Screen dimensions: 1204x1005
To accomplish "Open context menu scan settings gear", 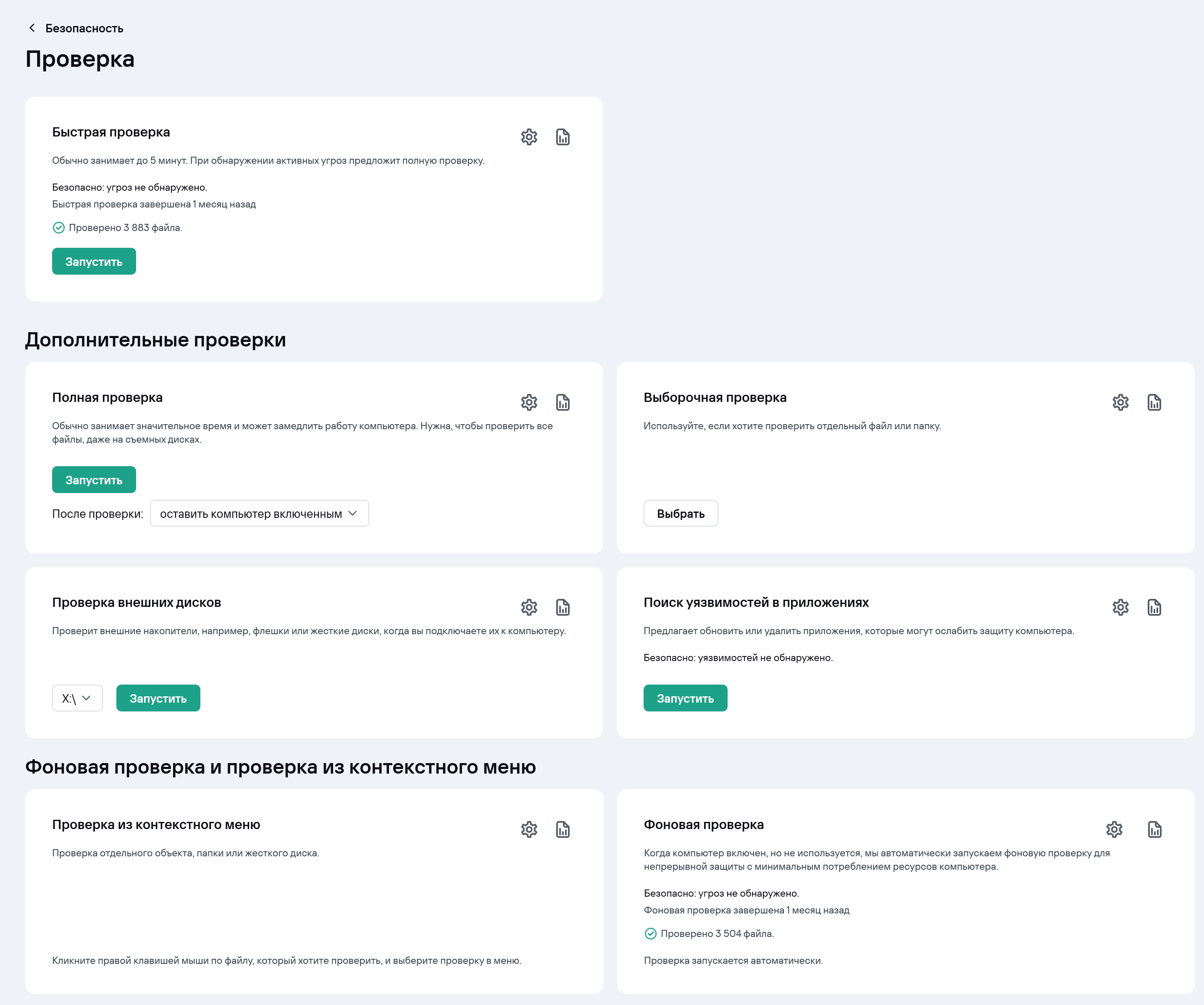I will (528, 829).
